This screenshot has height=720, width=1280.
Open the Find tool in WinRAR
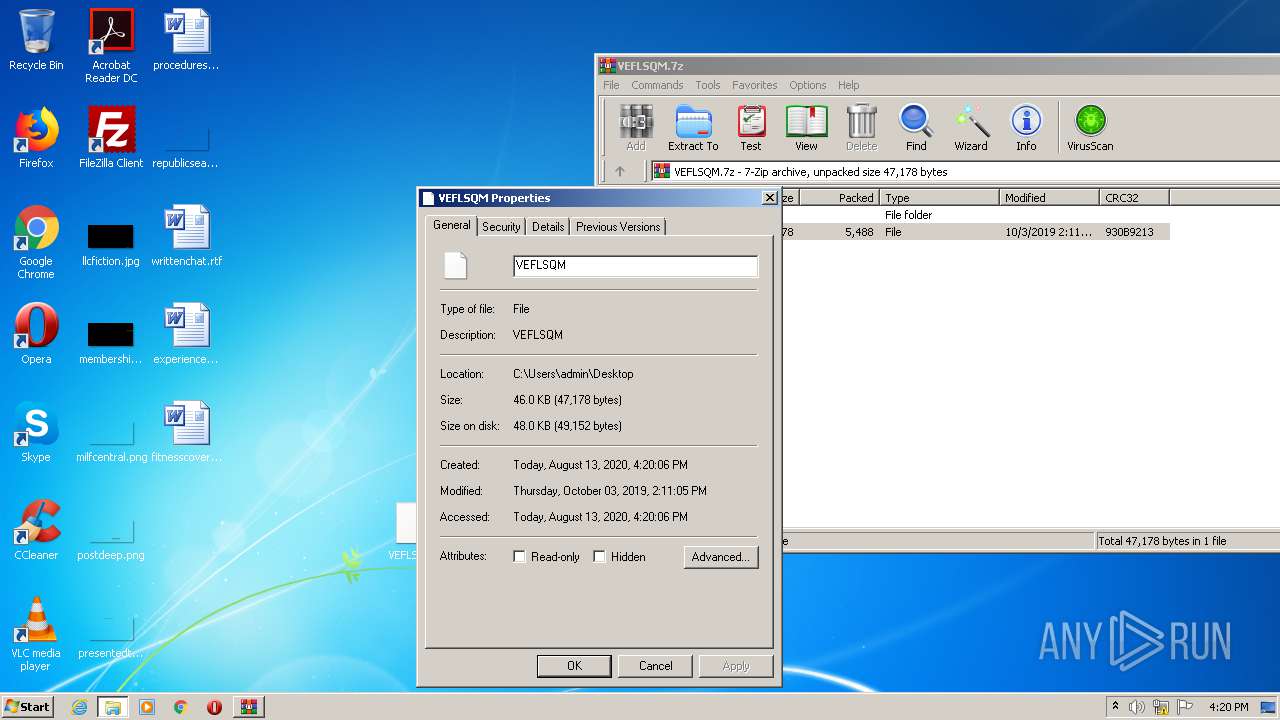click(x=916, y=128)
